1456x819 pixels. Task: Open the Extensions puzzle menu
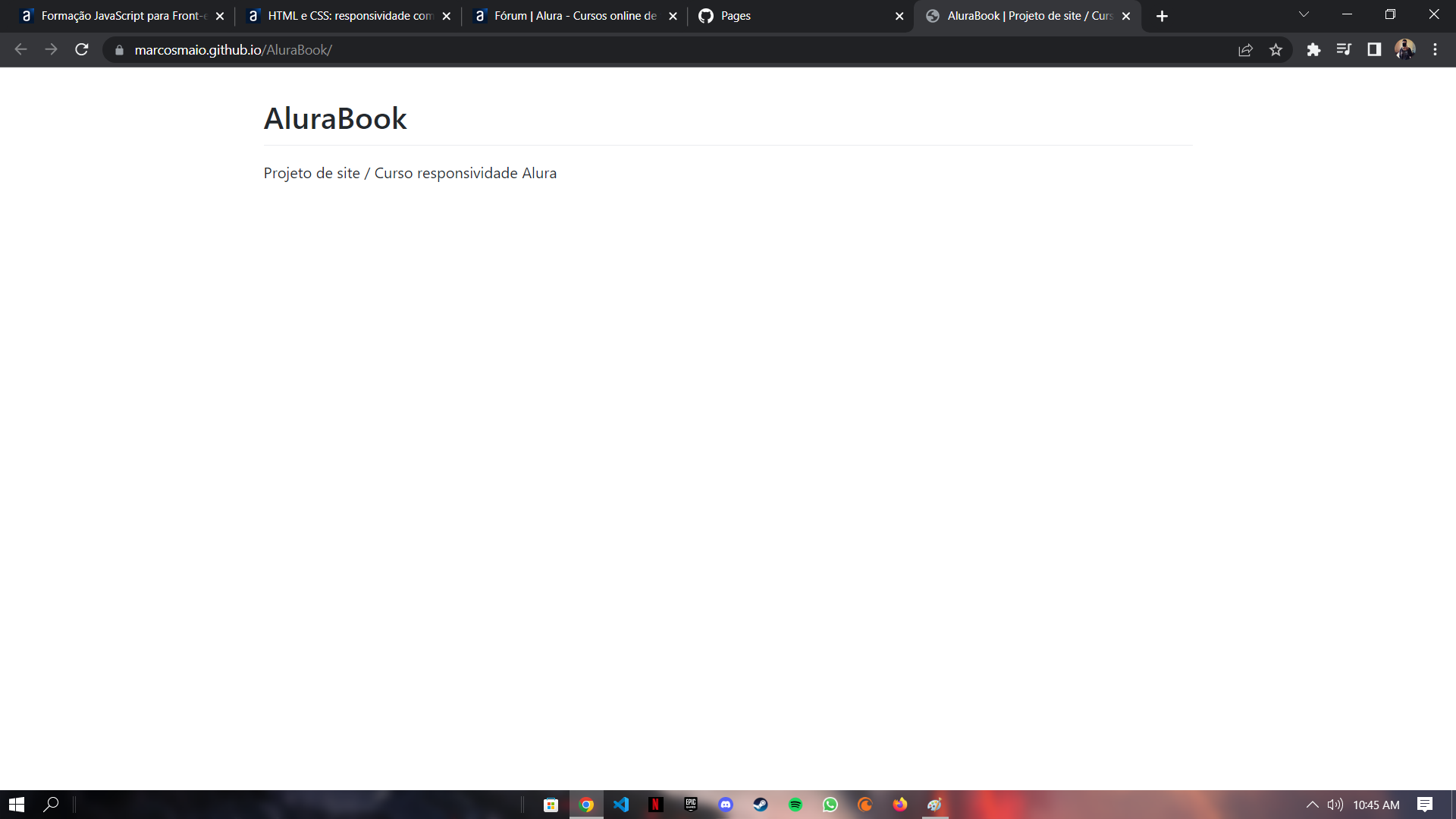tap(1313, 50)
